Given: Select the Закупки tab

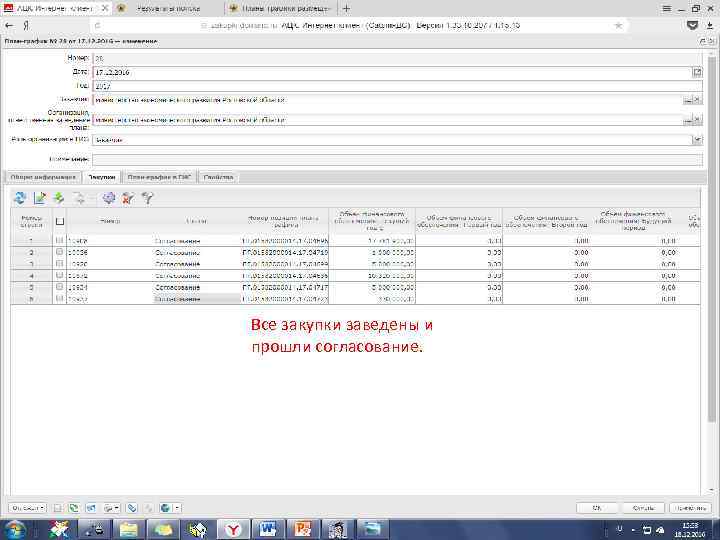Looking at the screenshot, I should point(102,177).
